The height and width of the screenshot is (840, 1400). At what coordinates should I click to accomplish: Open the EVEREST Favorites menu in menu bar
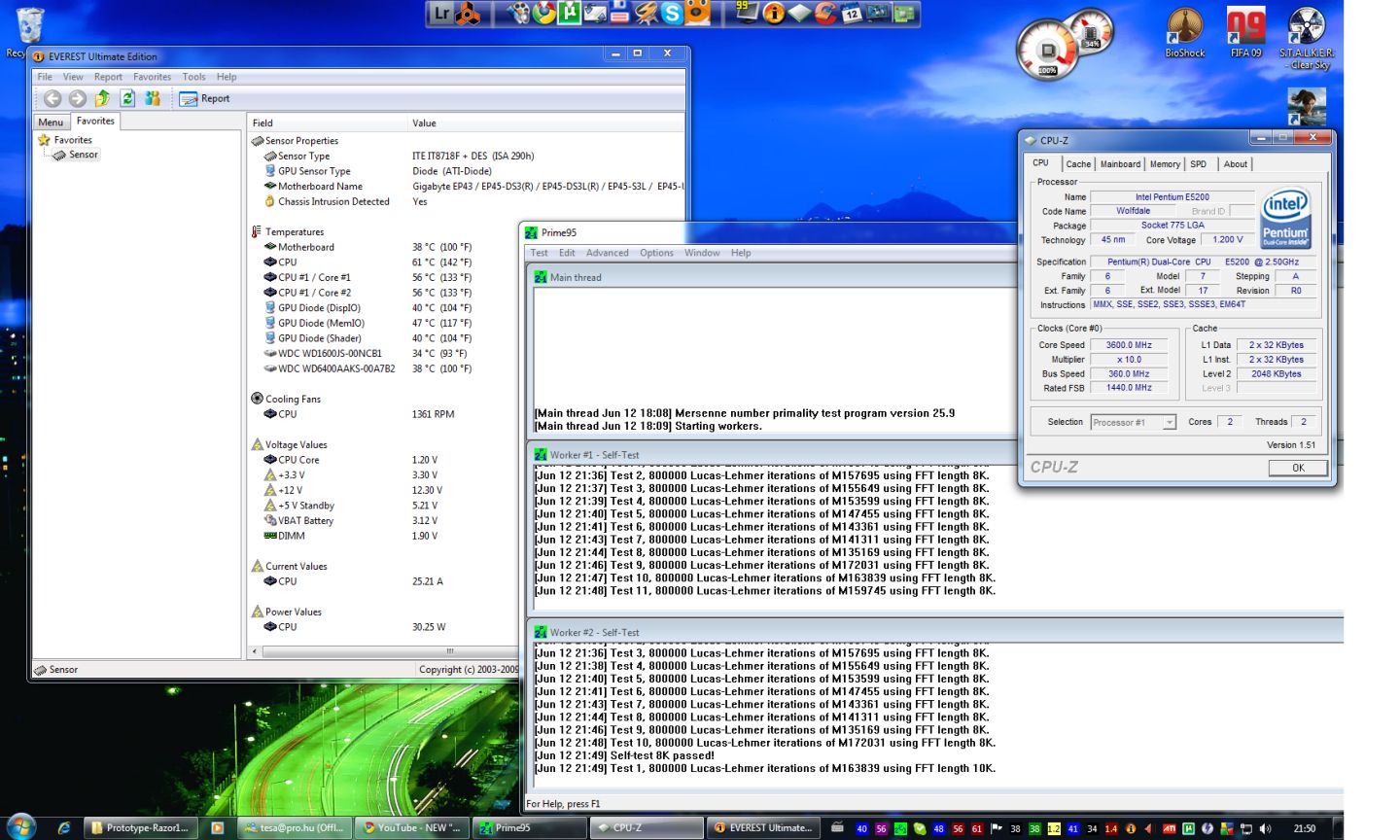pos(152,77)
